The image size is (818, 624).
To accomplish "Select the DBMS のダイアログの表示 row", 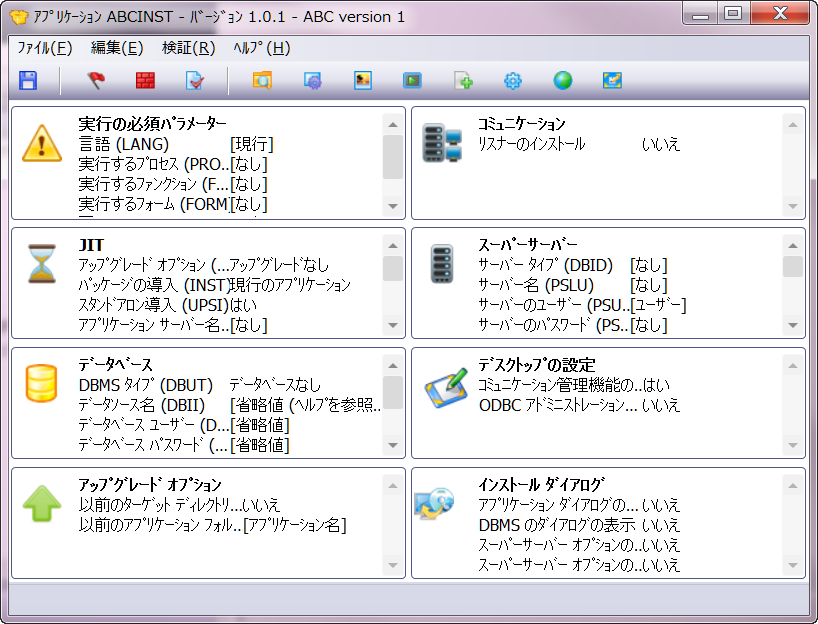I will (x=579, y=525).
